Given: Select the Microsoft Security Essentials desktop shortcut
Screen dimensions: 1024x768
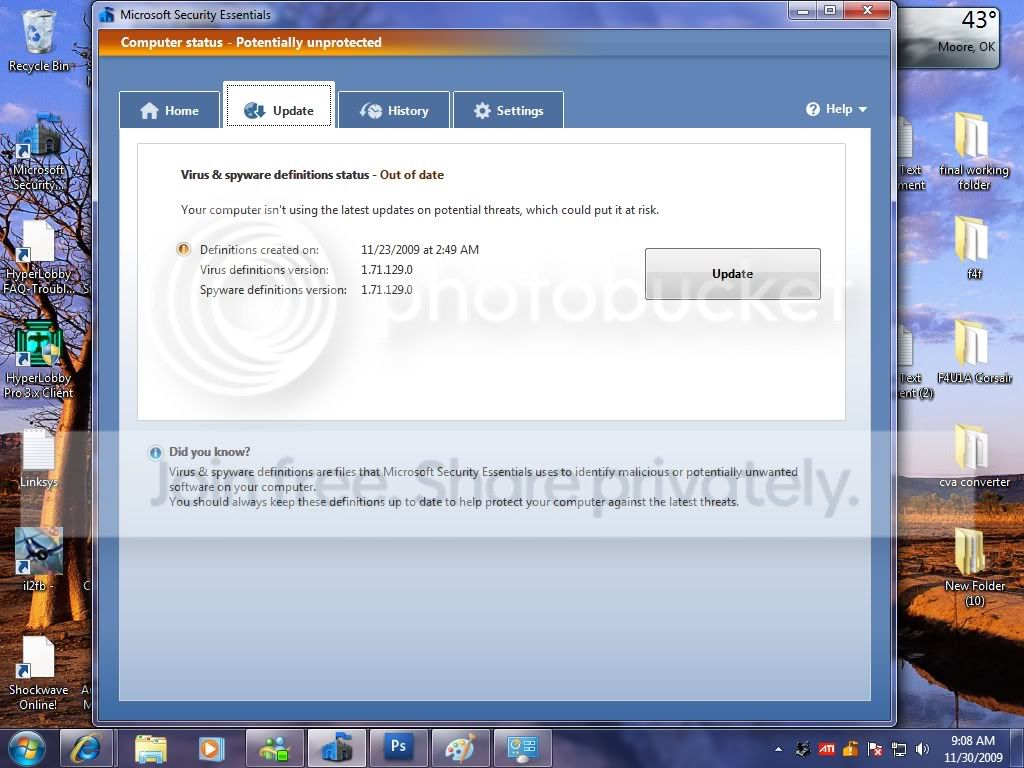Looking at the screenshot, I should click(x=39, y=153).
